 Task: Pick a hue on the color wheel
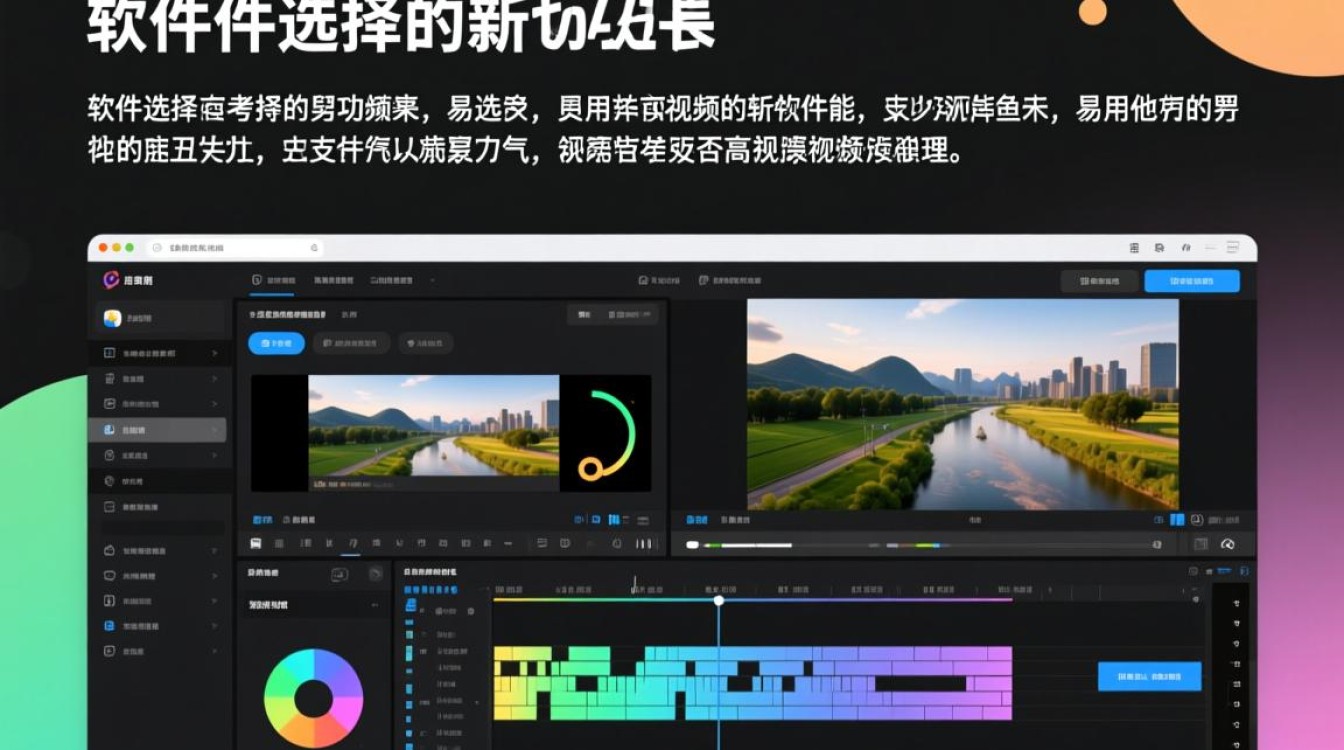(313, 699)
